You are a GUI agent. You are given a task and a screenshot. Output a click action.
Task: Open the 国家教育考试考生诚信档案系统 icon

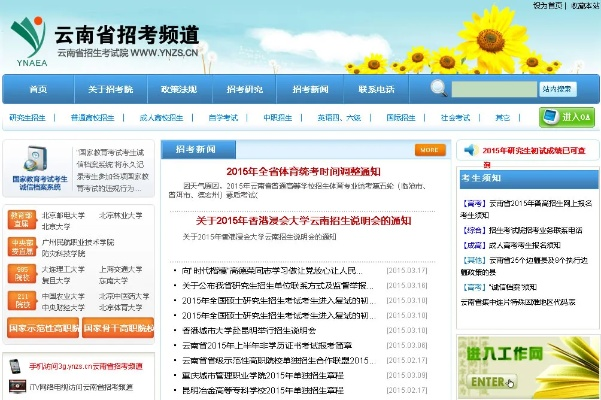(x=38, y=166)
